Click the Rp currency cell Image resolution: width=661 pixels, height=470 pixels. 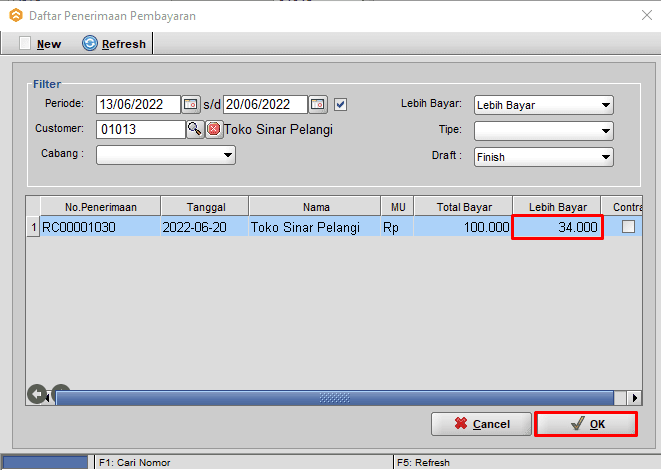tap(397, 227)
